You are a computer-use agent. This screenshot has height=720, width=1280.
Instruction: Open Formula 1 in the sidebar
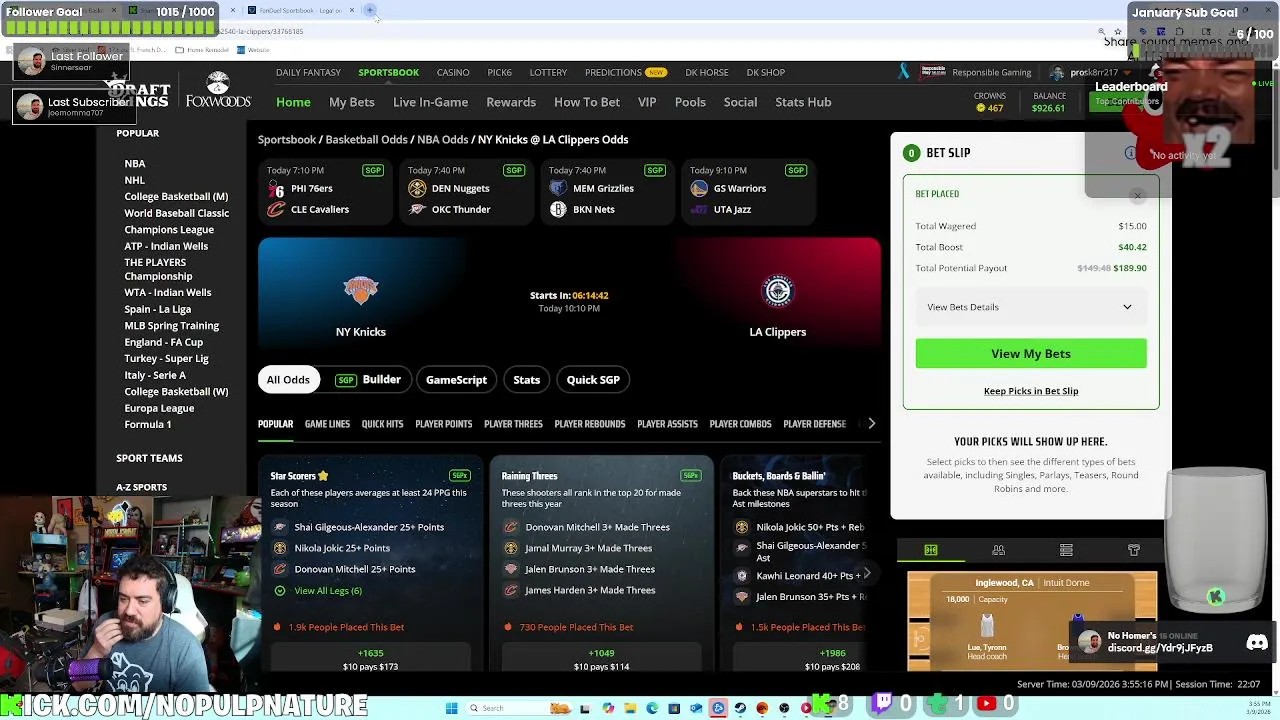pos(148,425)
